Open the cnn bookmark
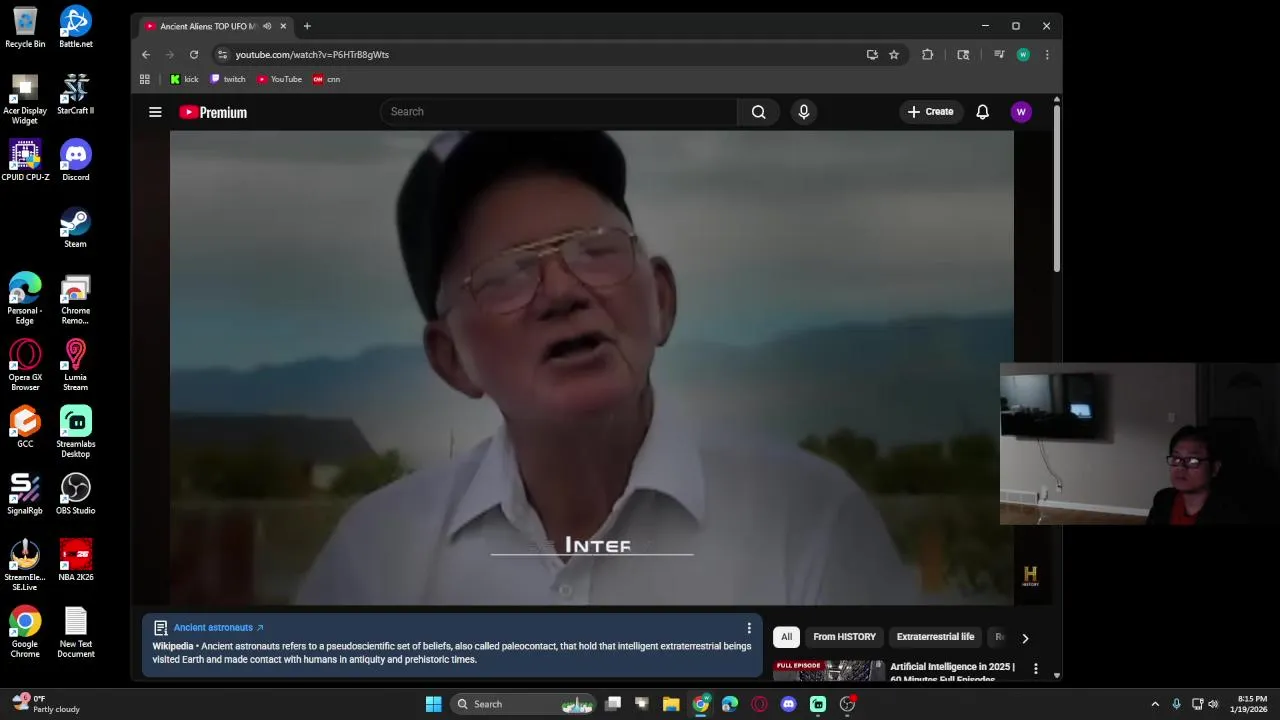1280x720 pixels. click(326, 79)
